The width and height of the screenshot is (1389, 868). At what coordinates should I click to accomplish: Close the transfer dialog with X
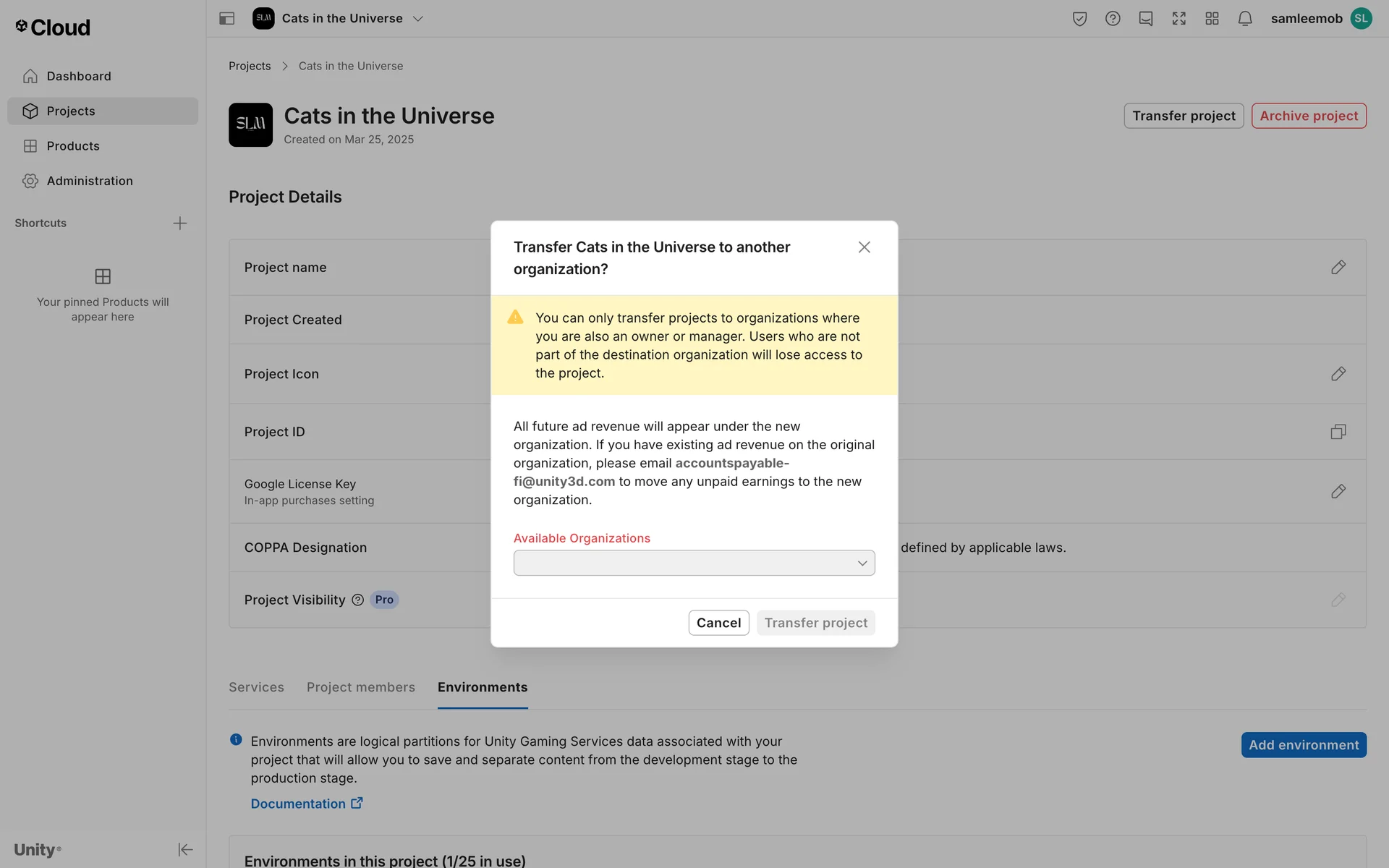tap(864, 247)
